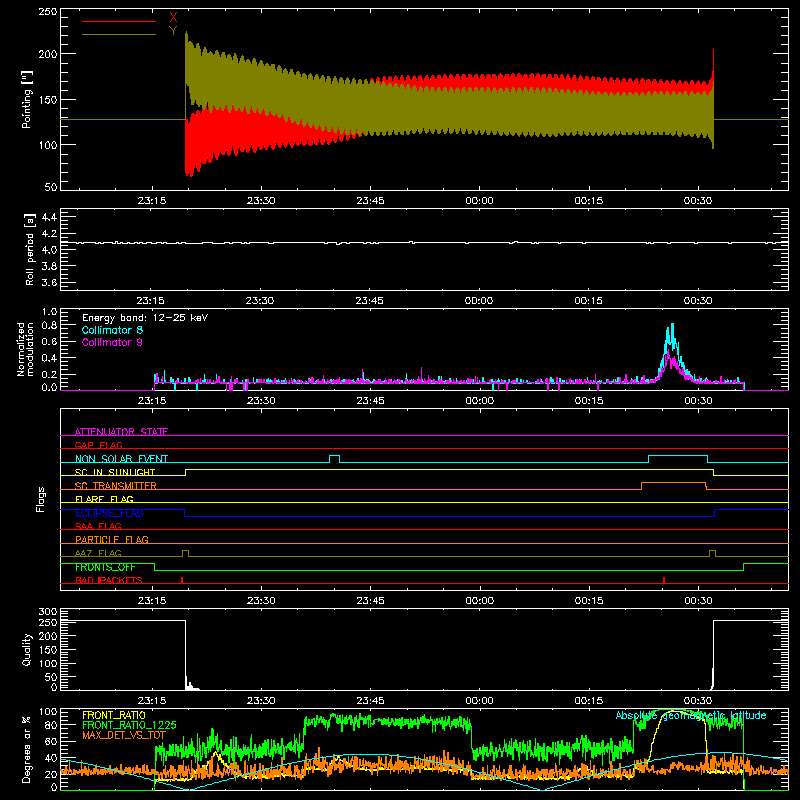The width and height of the screenshot is (800, 800).
Task: Click the red X legend label
Action: click(x=173, y=17)
